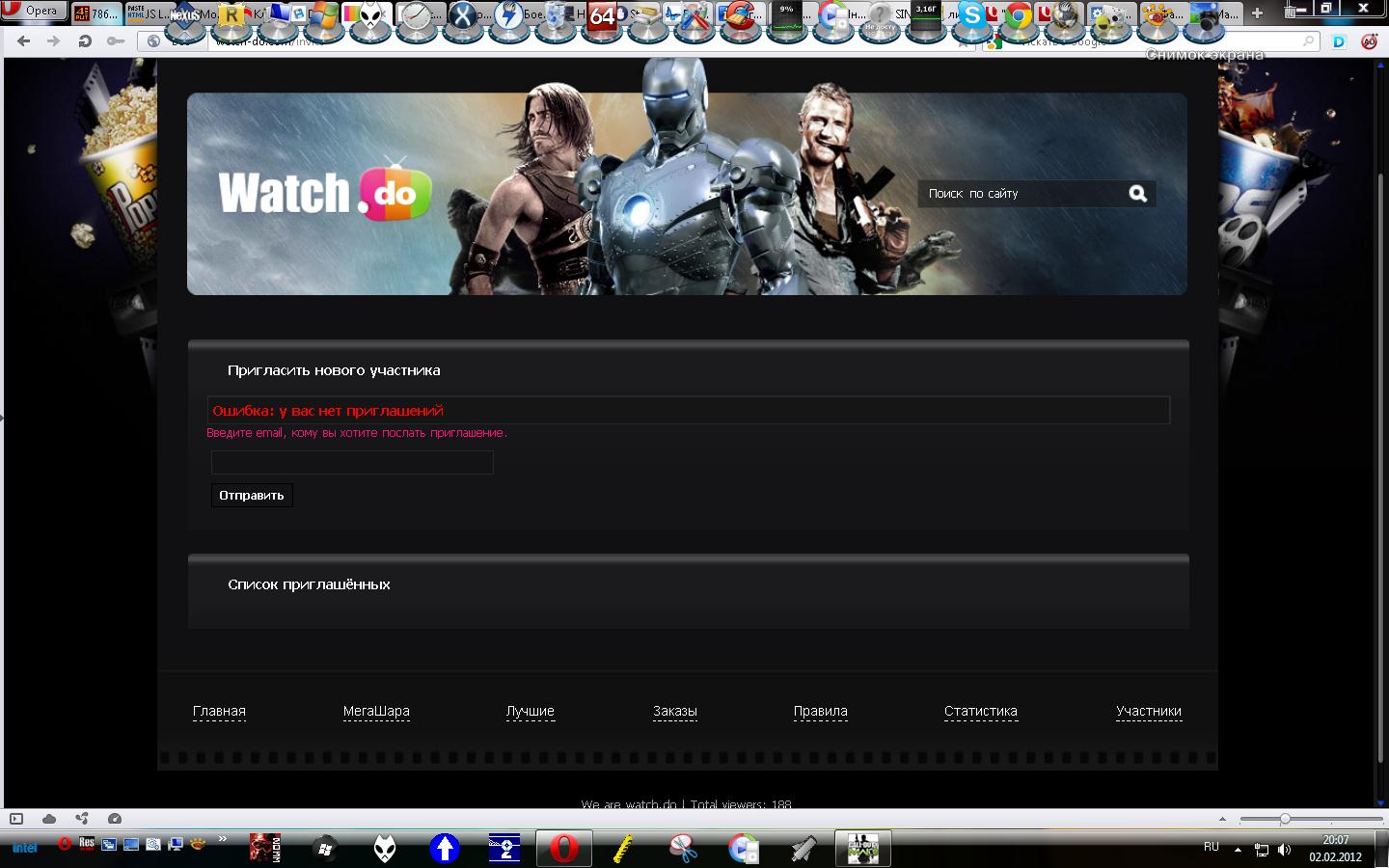Open the 3,16G memory dock widget
Screen dimensions: 1389x868
click(926, 15)
